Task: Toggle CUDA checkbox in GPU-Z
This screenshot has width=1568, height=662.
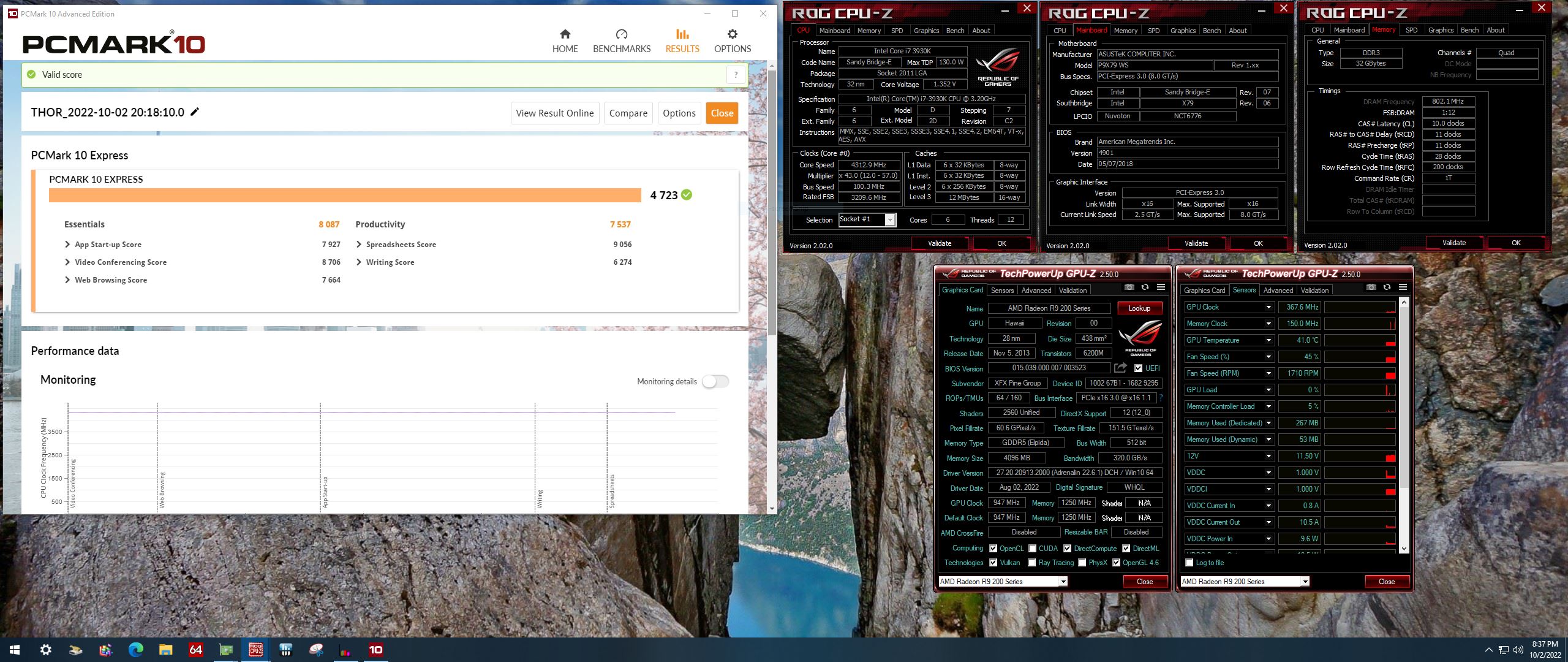Action: tap(1033, 549)
